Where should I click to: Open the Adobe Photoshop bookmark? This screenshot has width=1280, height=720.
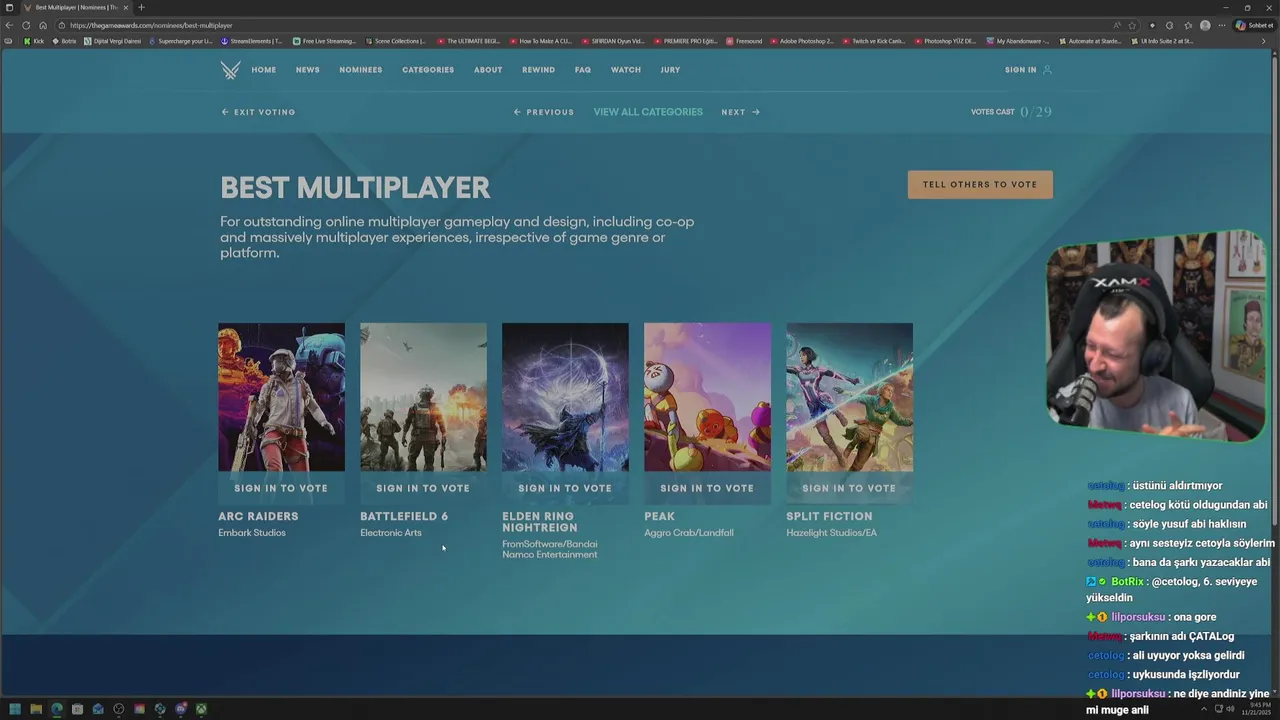[x=802, y=41]
